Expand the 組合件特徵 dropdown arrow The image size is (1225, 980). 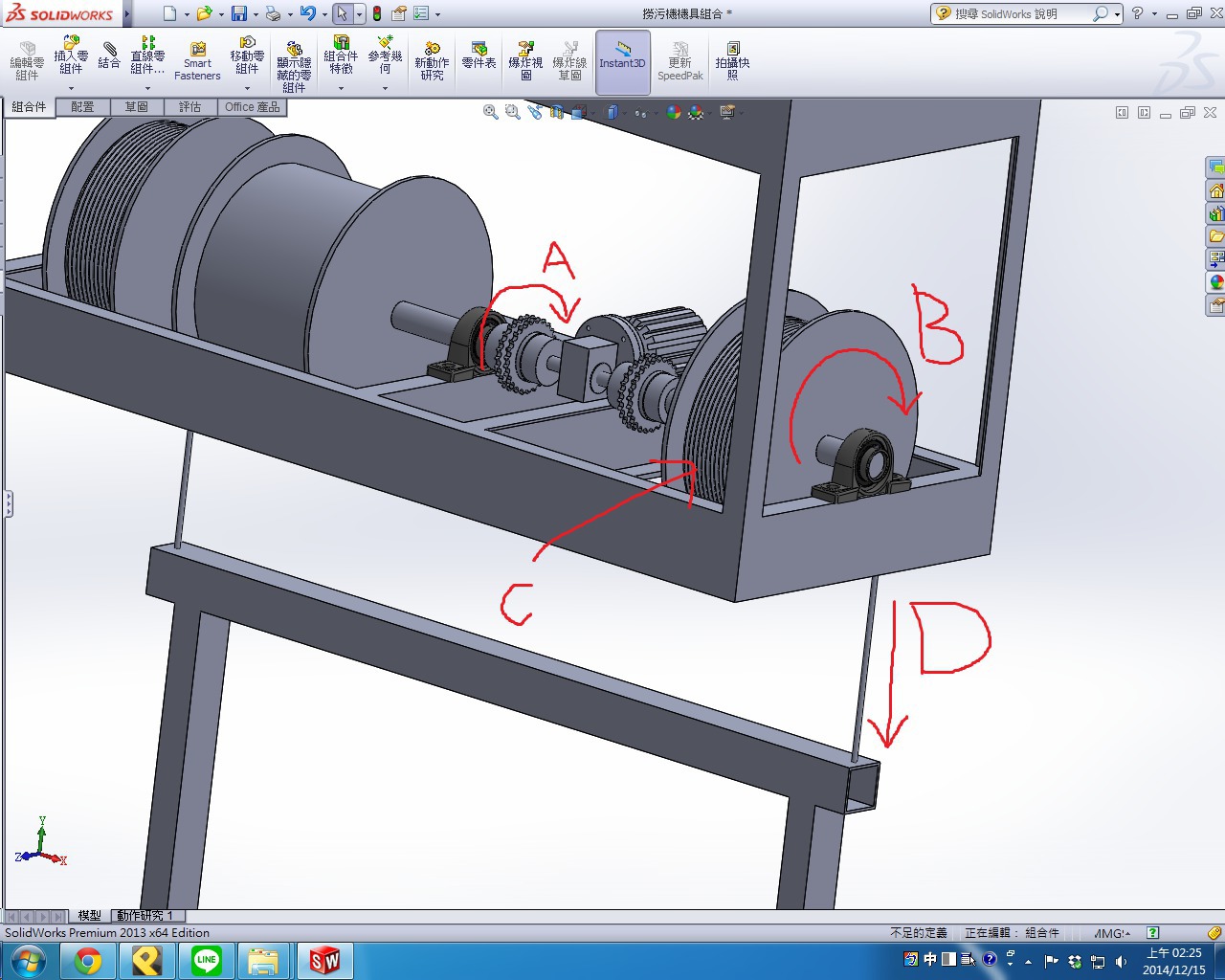point(341,89)
